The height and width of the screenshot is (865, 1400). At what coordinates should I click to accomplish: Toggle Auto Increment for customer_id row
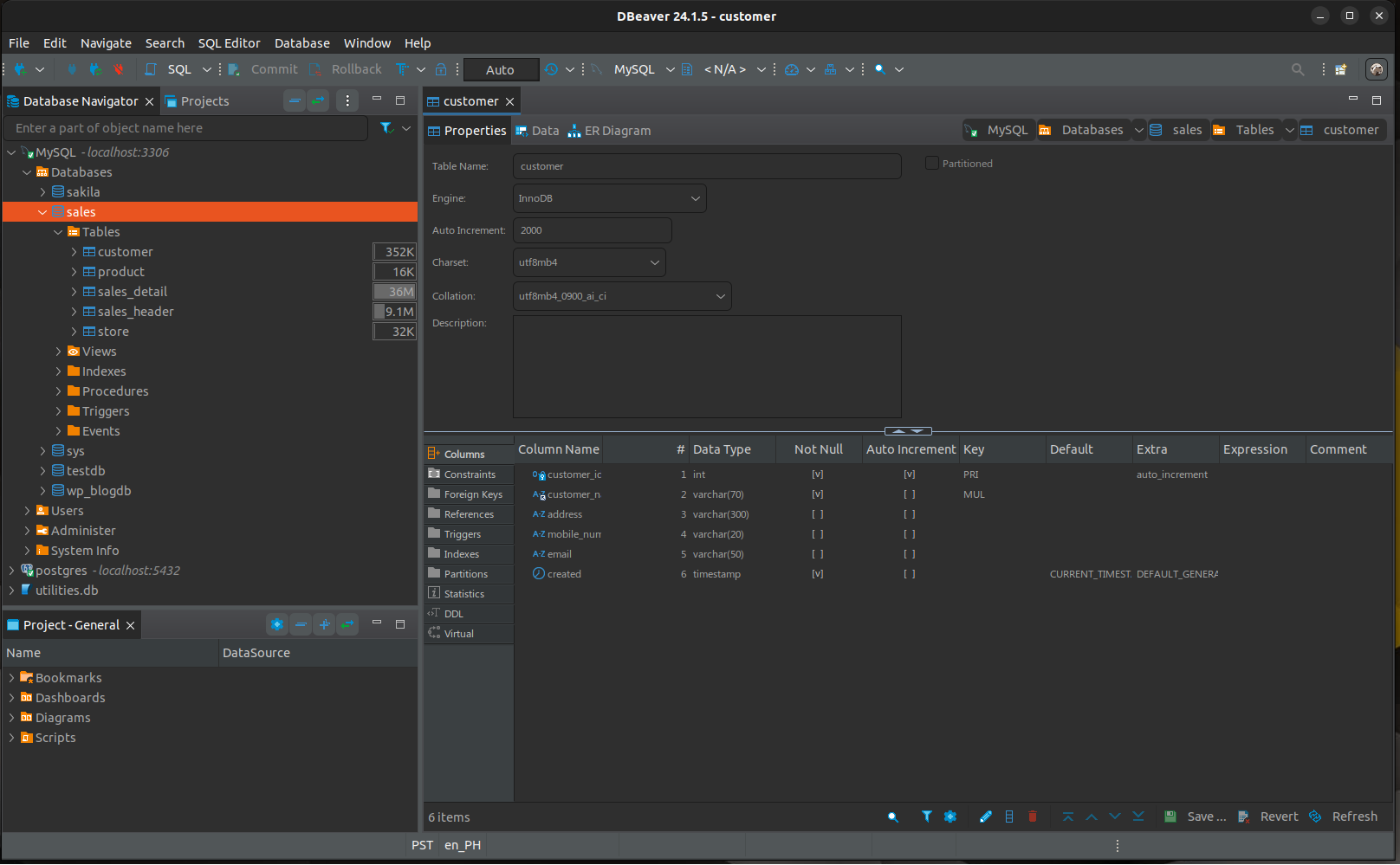tap(909, 474)
